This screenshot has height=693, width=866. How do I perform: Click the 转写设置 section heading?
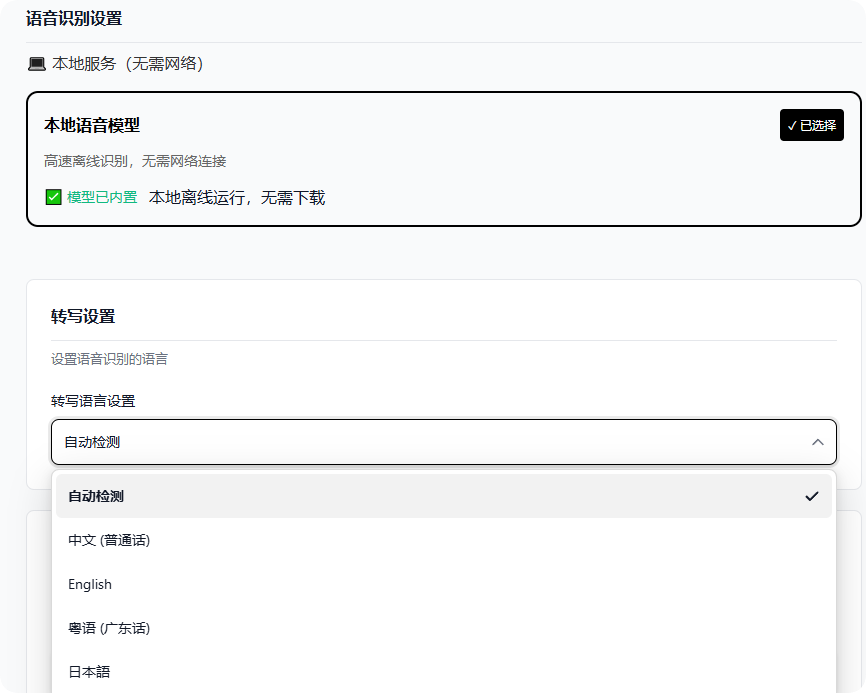(x=81, y=315)
